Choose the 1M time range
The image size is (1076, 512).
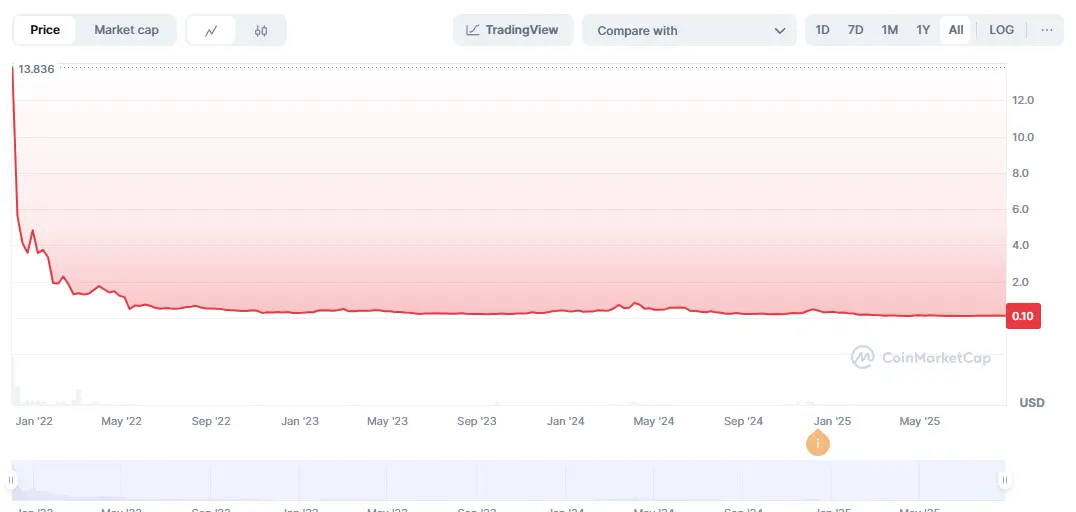pos(889,30)
